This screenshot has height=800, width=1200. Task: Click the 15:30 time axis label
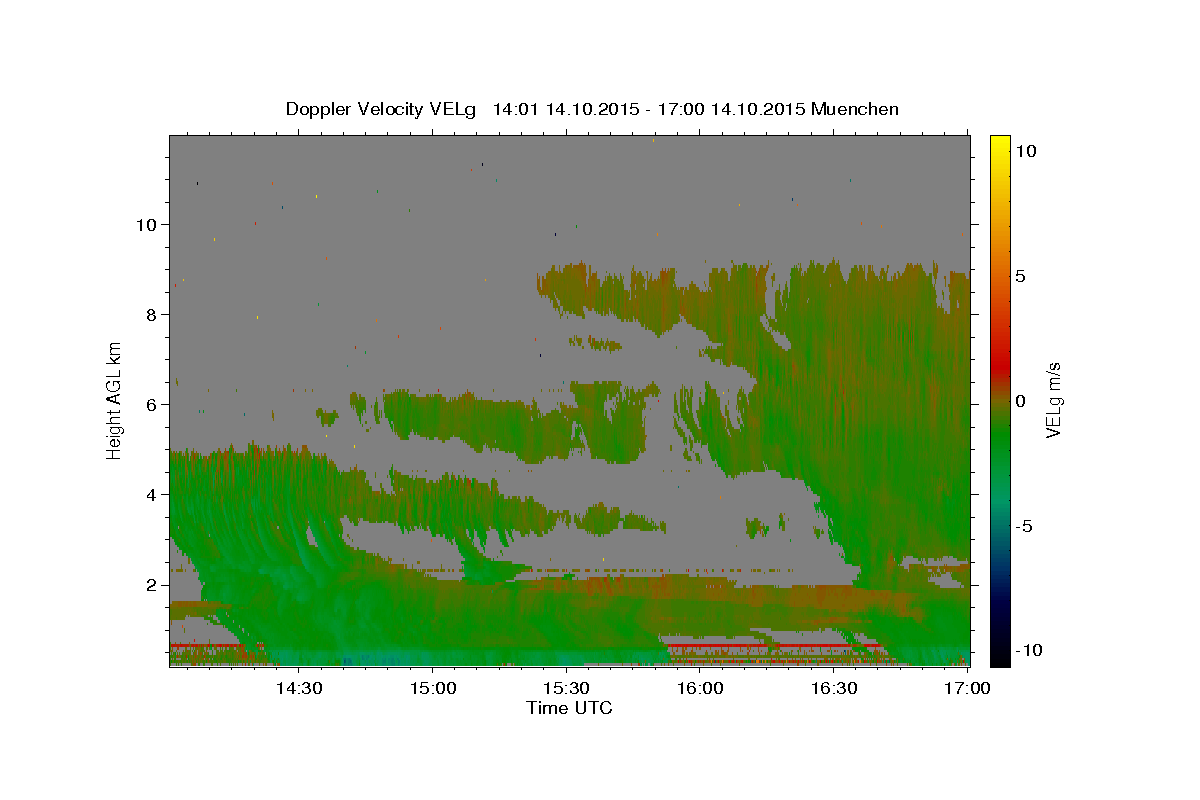566,688
